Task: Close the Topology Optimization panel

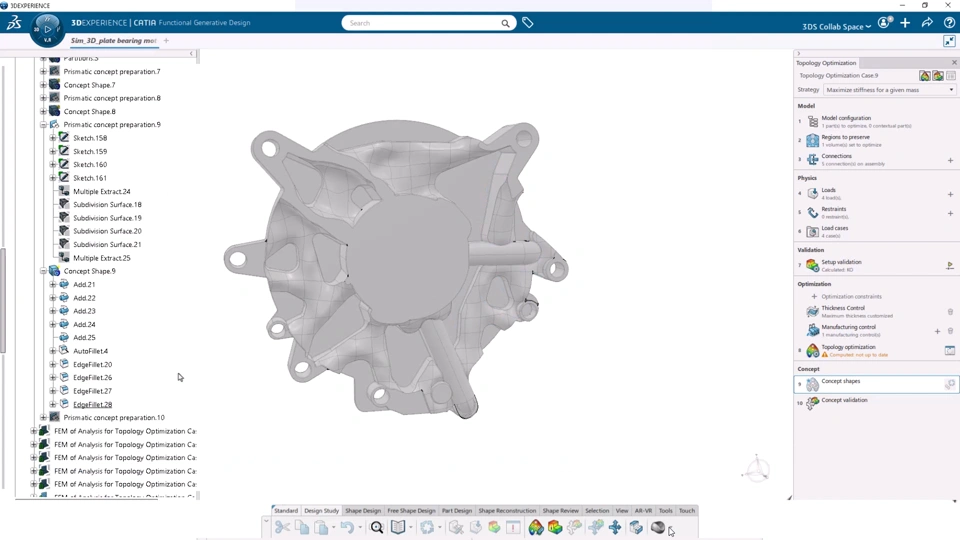Action: click(954, 62)
